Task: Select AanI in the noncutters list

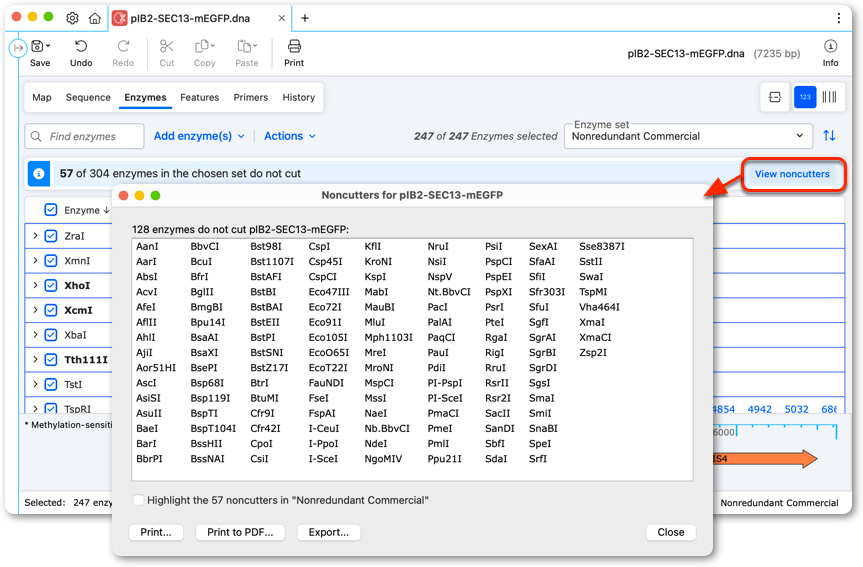Action: (147, 246)
